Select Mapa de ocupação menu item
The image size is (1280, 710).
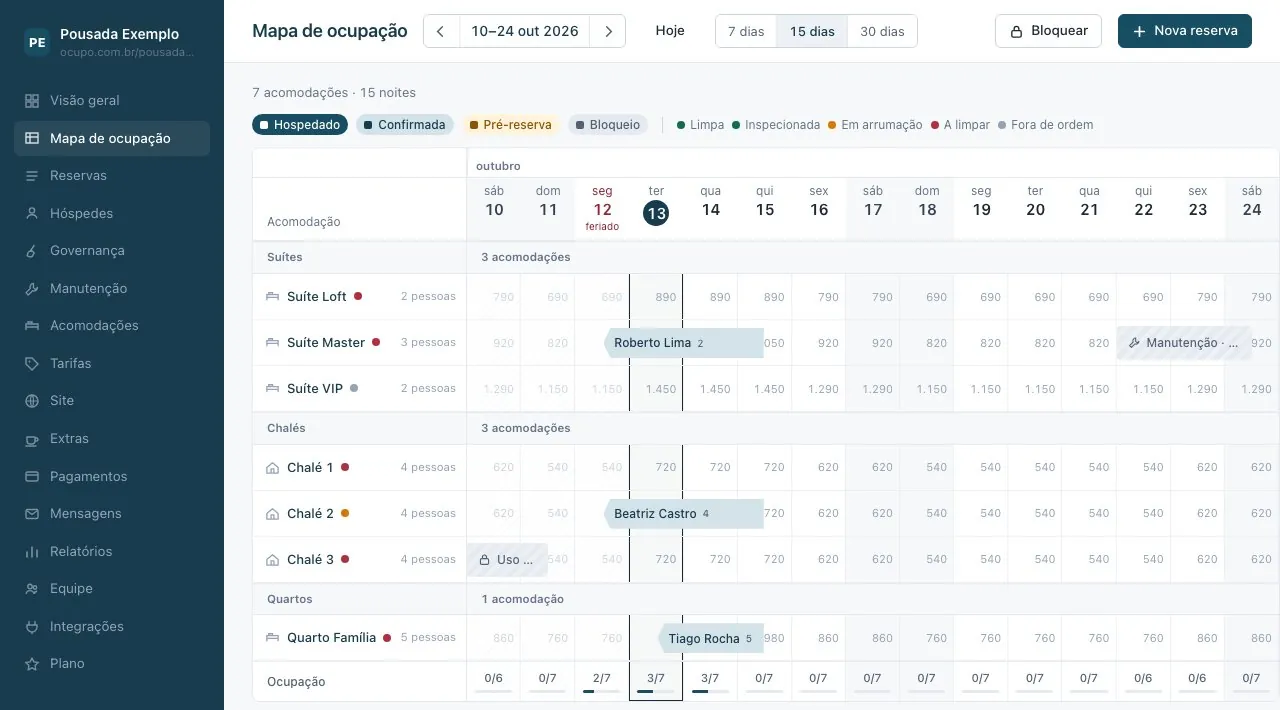(x=112, y=139)
